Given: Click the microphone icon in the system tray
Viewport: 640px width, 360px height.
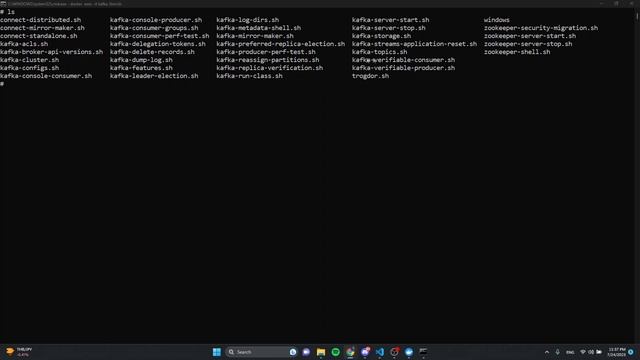Looking at the screenshot, I should coord(558,352).
